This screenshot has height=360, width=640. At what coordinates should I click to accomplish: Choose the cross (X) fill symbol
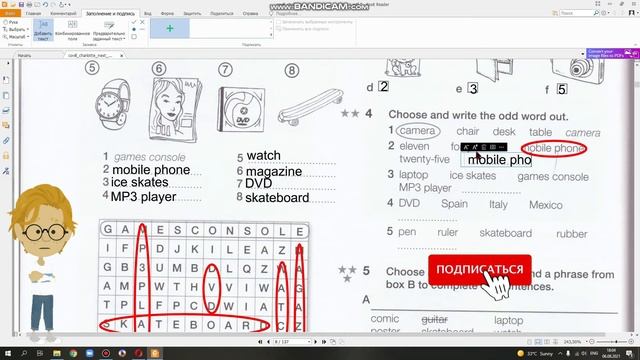point(142,22)
